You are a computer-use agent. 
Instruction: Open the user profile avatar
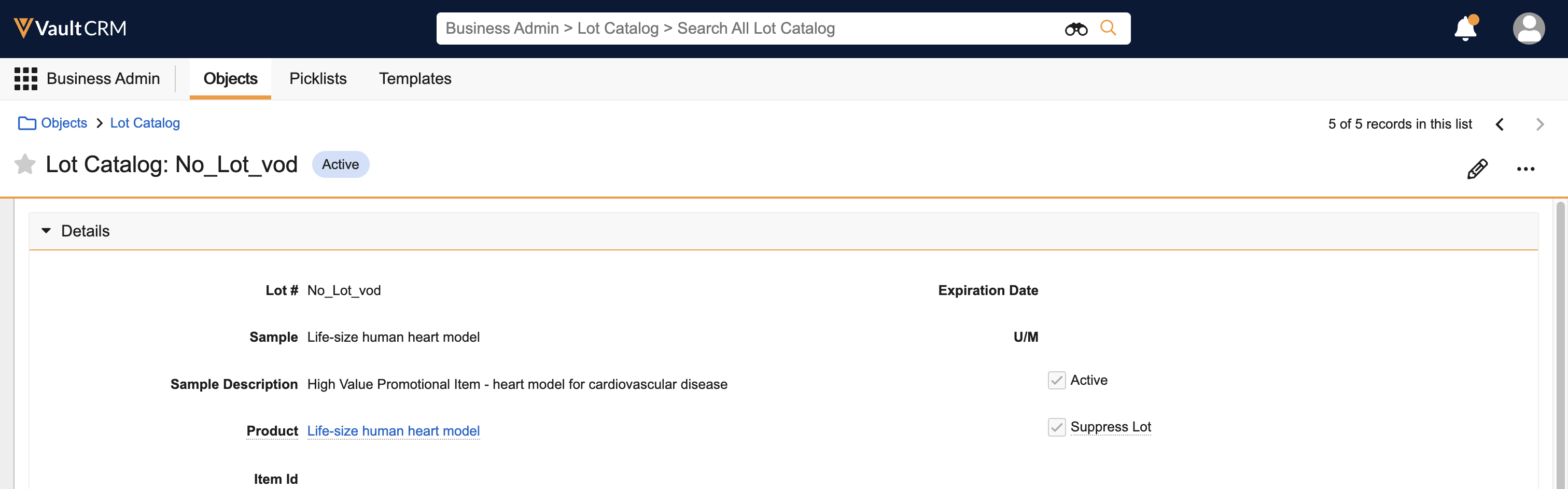tap(1528, 29)
